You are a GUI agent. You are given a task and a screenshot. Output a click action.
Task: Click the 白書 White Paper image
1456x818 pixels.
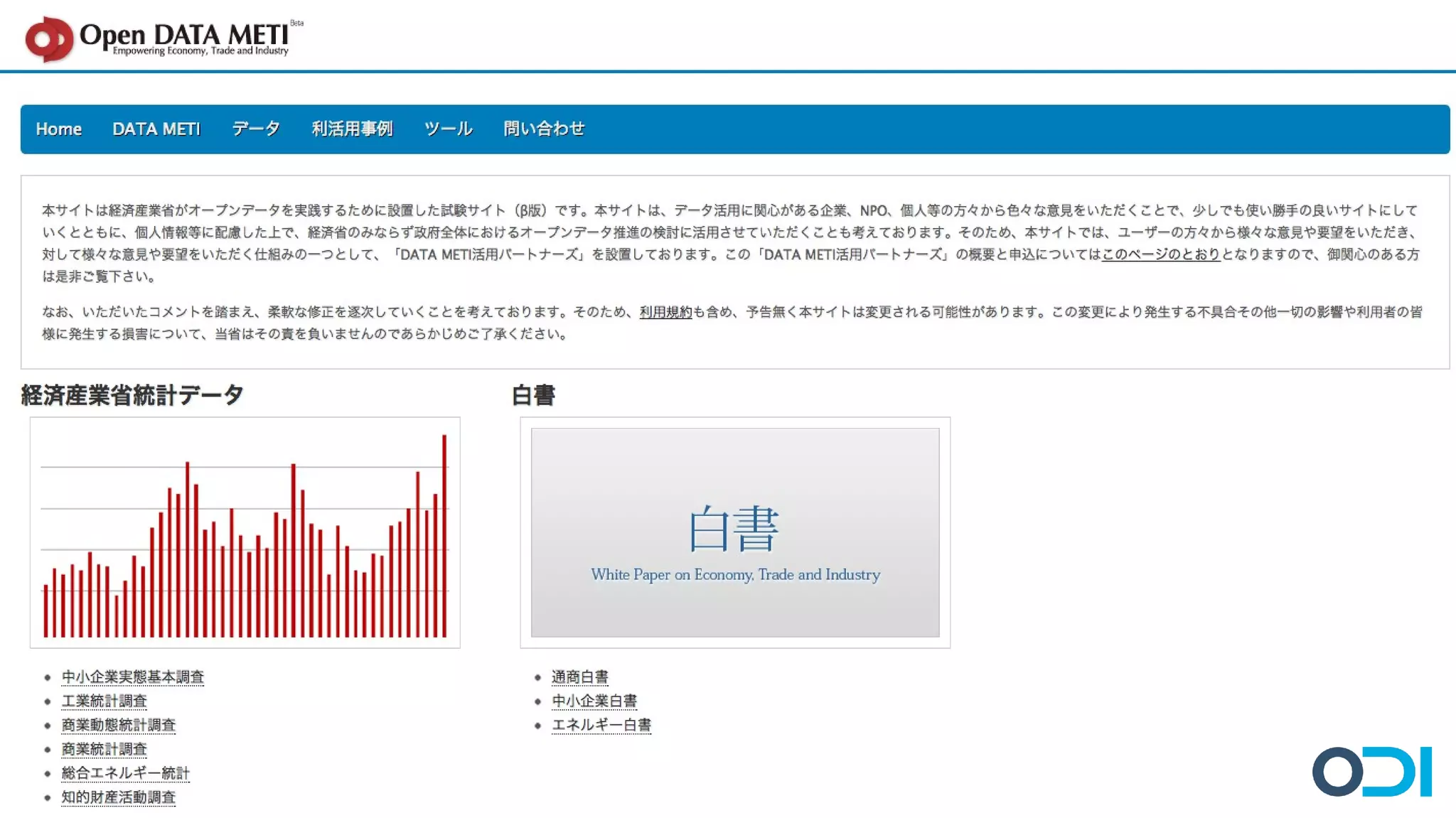click(x=735, y=533)
